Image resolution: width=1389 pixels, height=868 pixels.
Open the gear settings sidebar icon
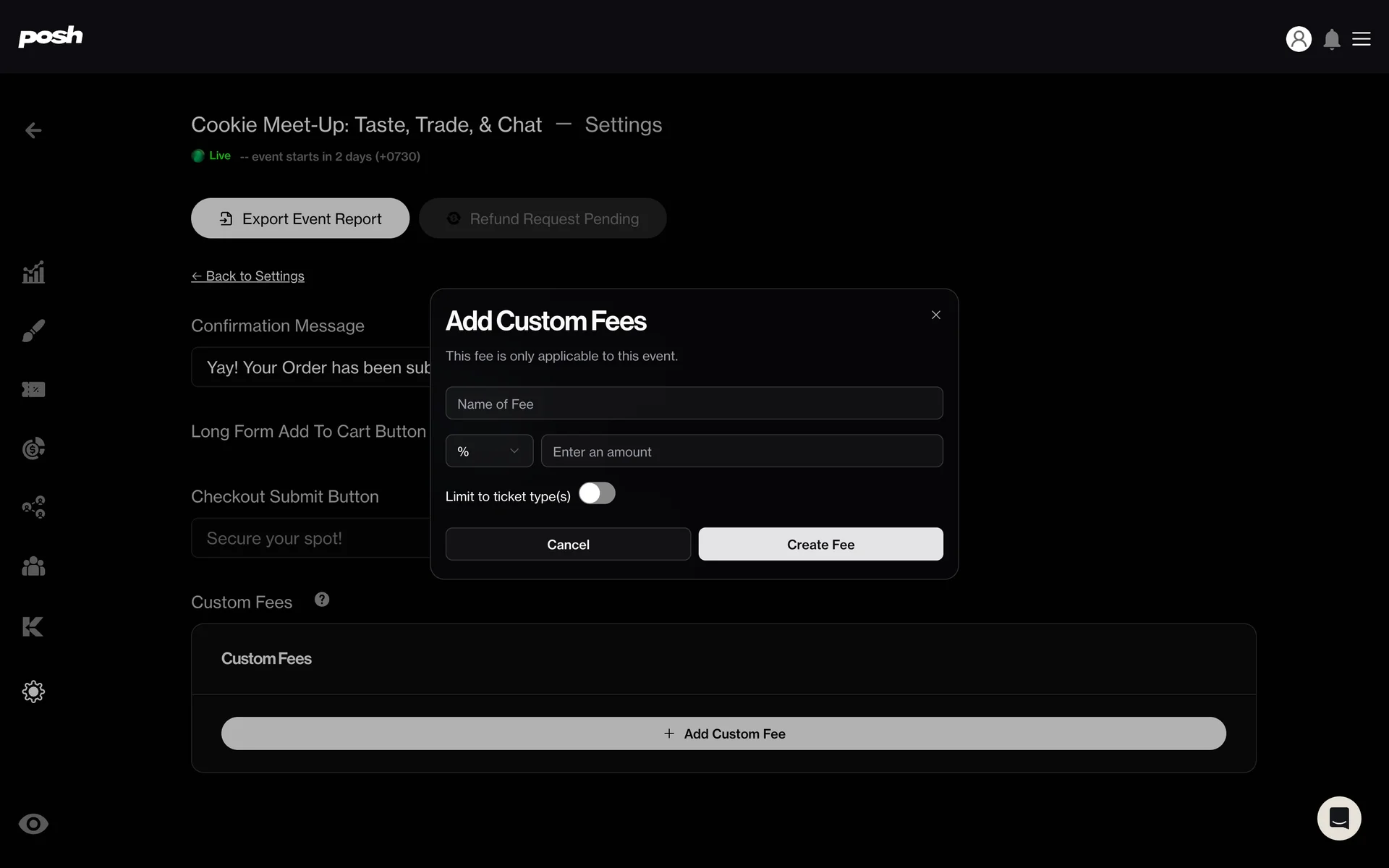click(33, 692)
